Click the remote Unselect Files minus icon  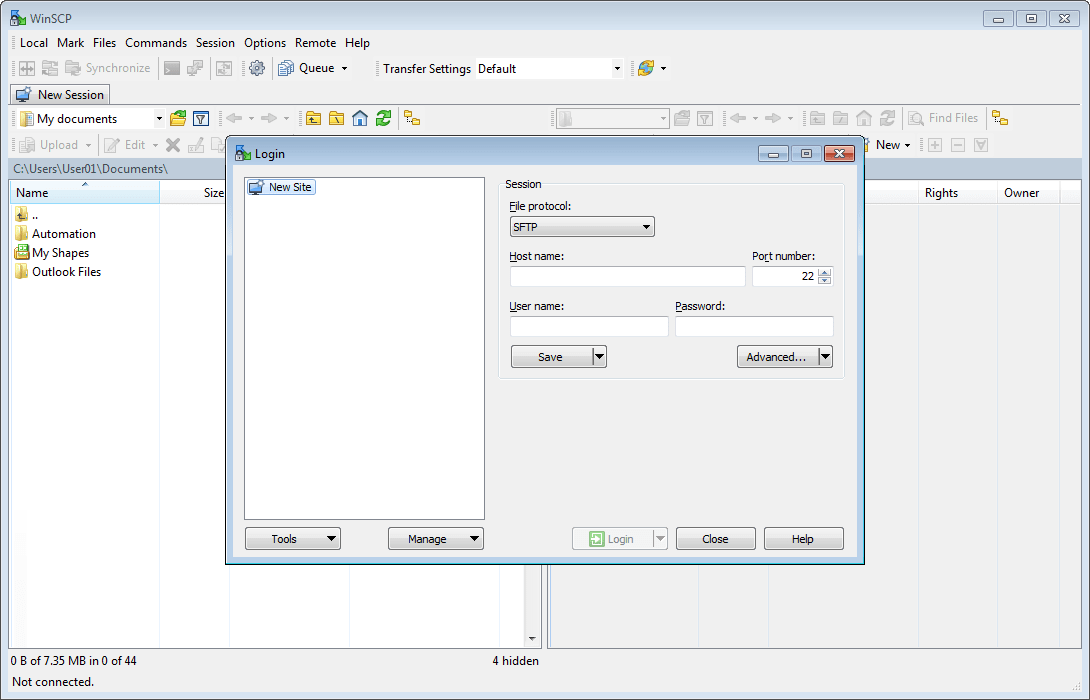click(x=958, y=145)
